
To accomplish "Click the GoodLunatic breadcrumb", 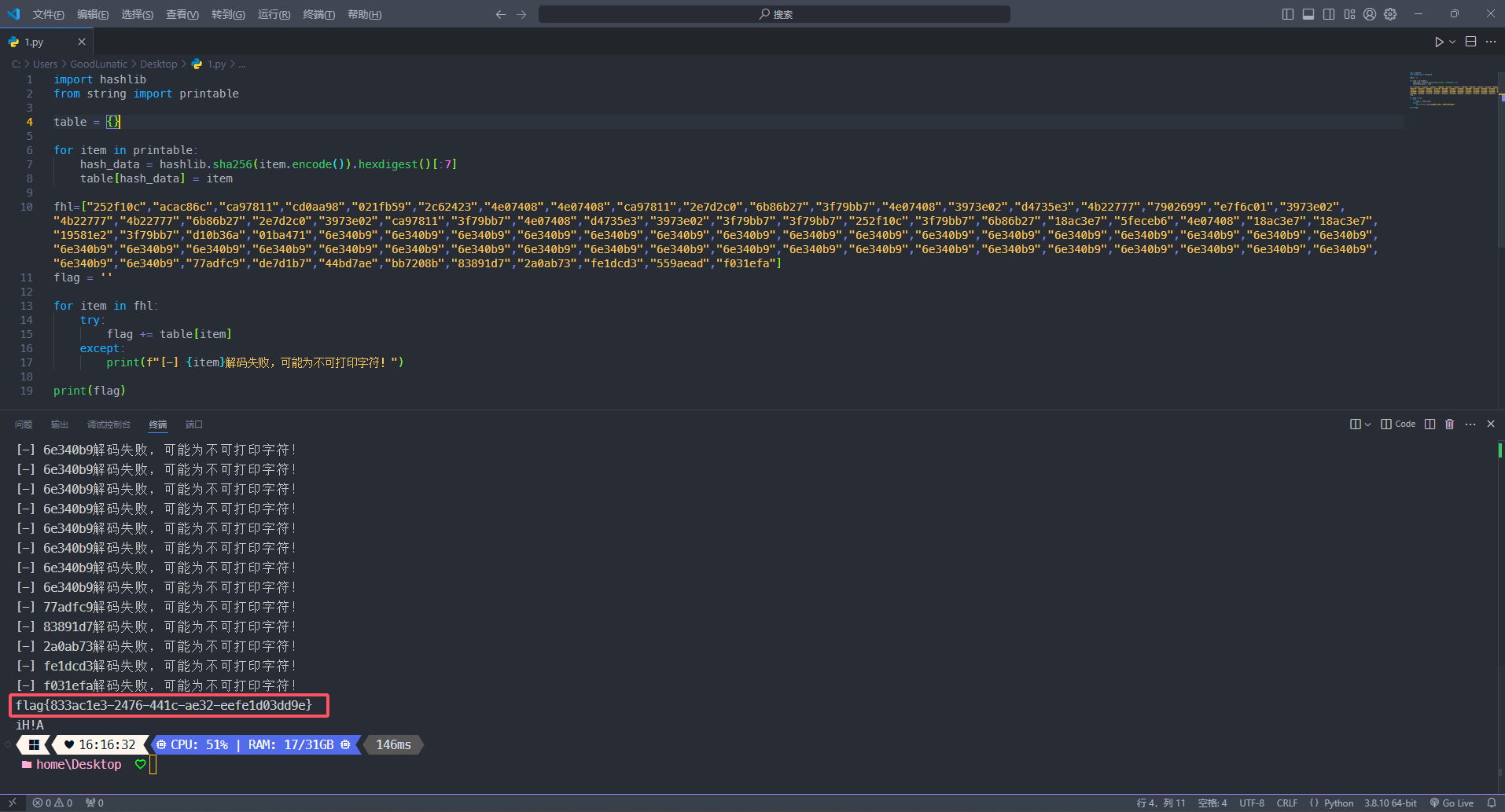I will coord(98,64).
